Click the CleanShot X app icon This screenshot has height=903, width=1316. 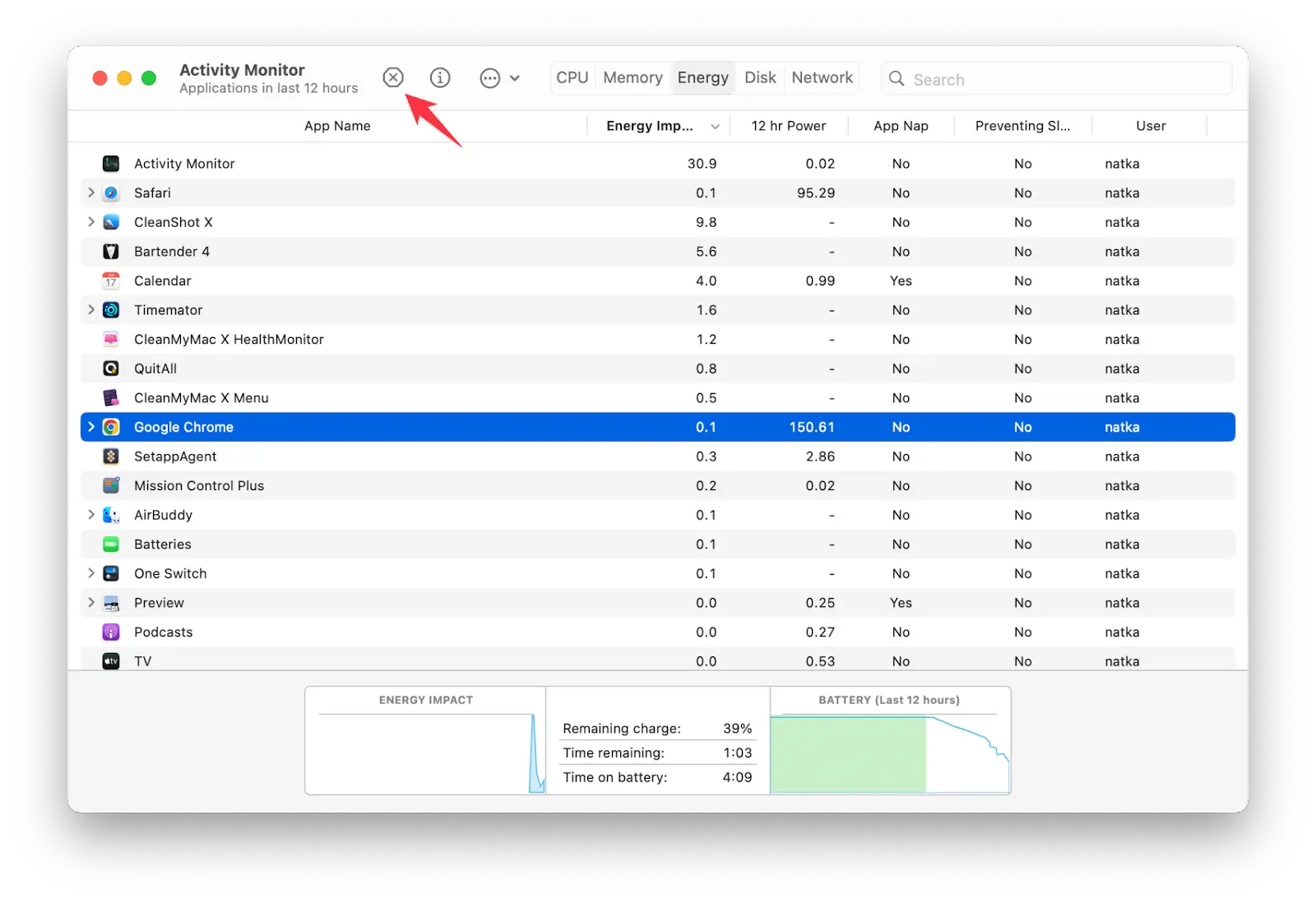click(x=111, y=222)
